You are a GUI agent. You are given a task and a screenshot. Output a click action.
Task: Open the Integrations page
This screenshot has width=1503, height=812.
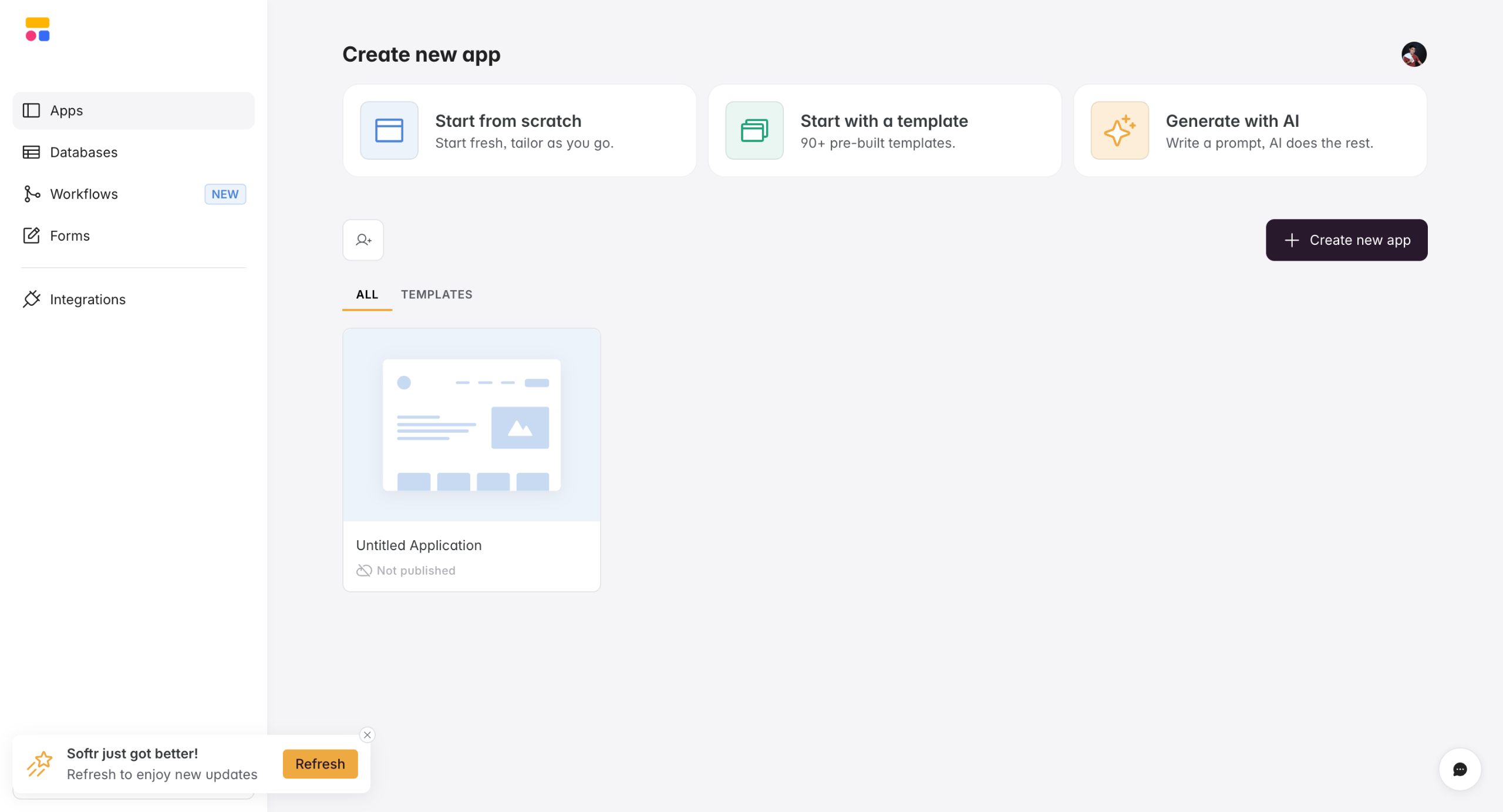(x=87, y=299)
